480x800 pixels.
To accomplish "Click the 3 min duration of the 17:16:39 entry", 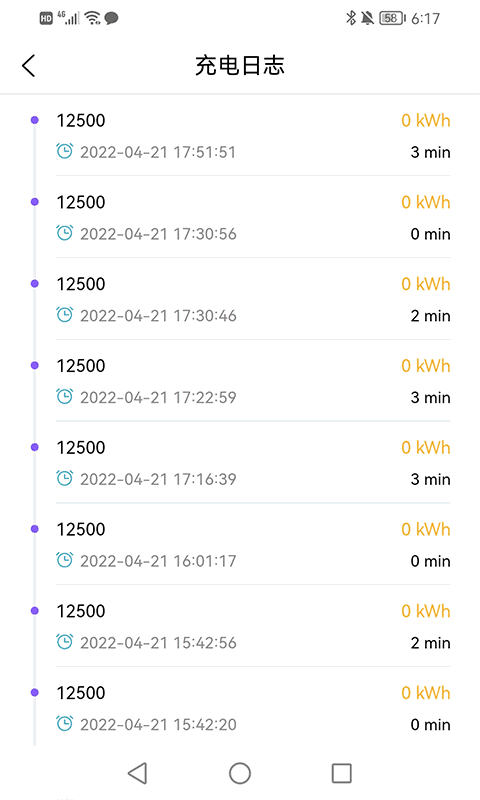I will tap(431, 480).
